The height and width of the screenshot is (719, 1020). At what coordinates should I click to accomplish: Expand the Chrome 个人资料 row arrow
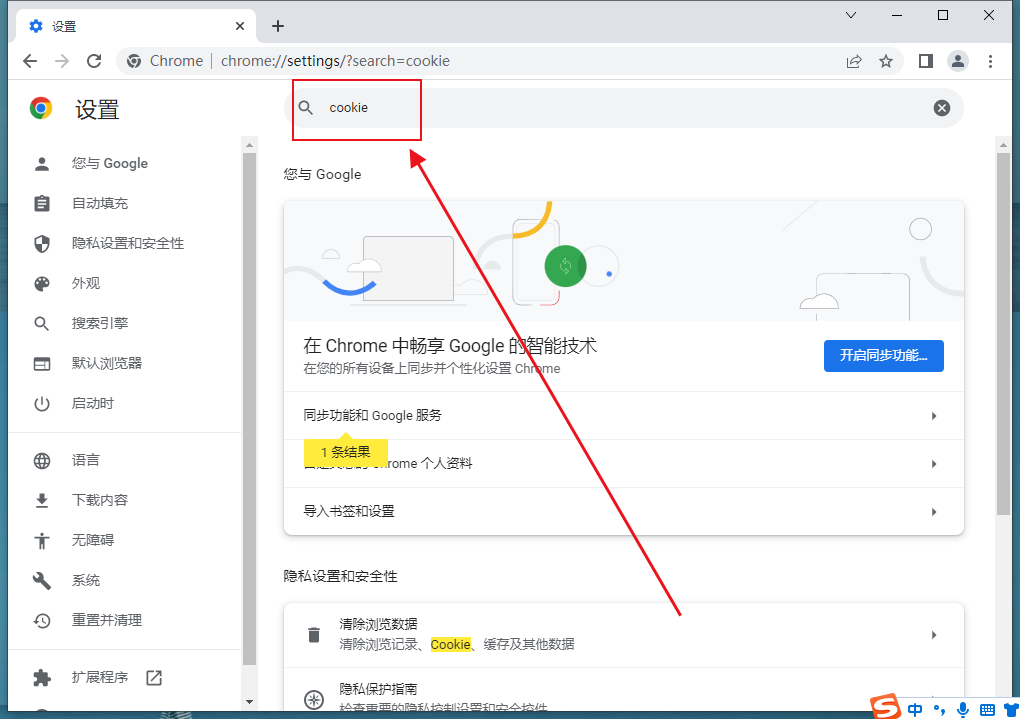click(x=933, y=464)
